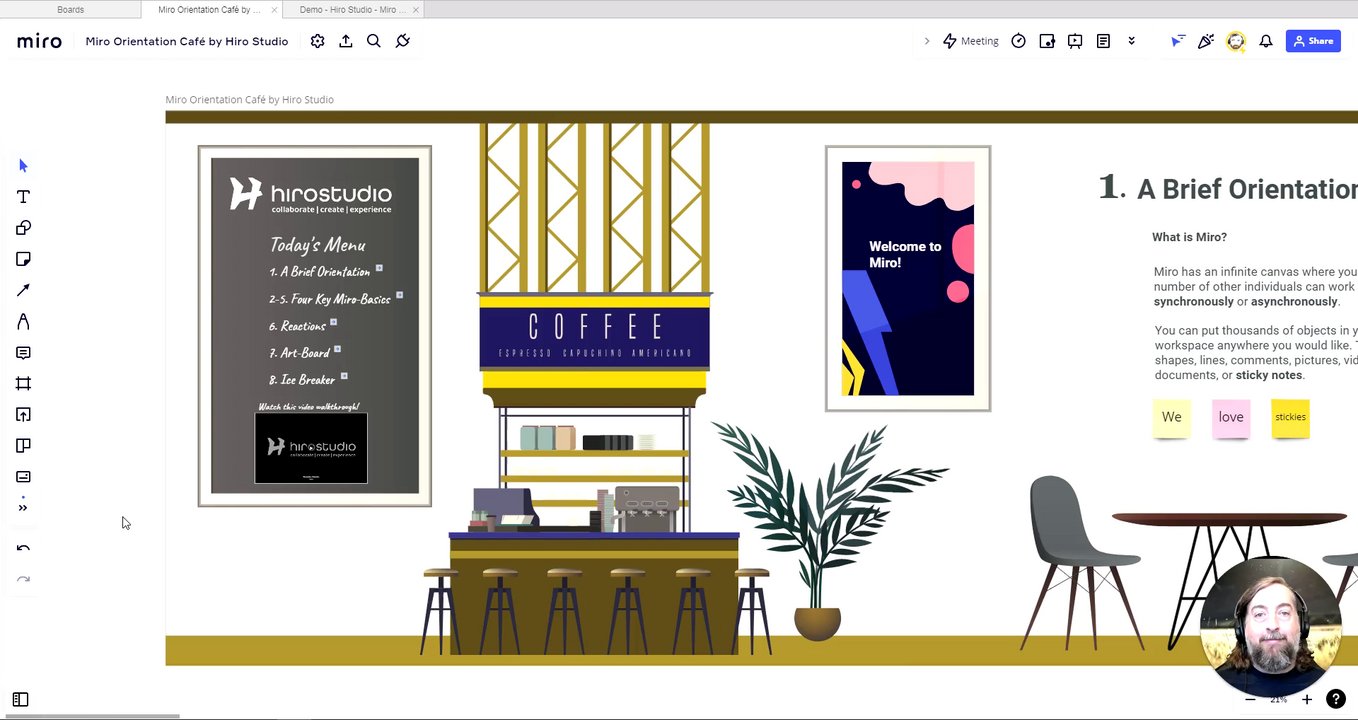The height and width of the screenshot is (720, 1358).
Task: Select the Text tool
Action: point(23,197)
